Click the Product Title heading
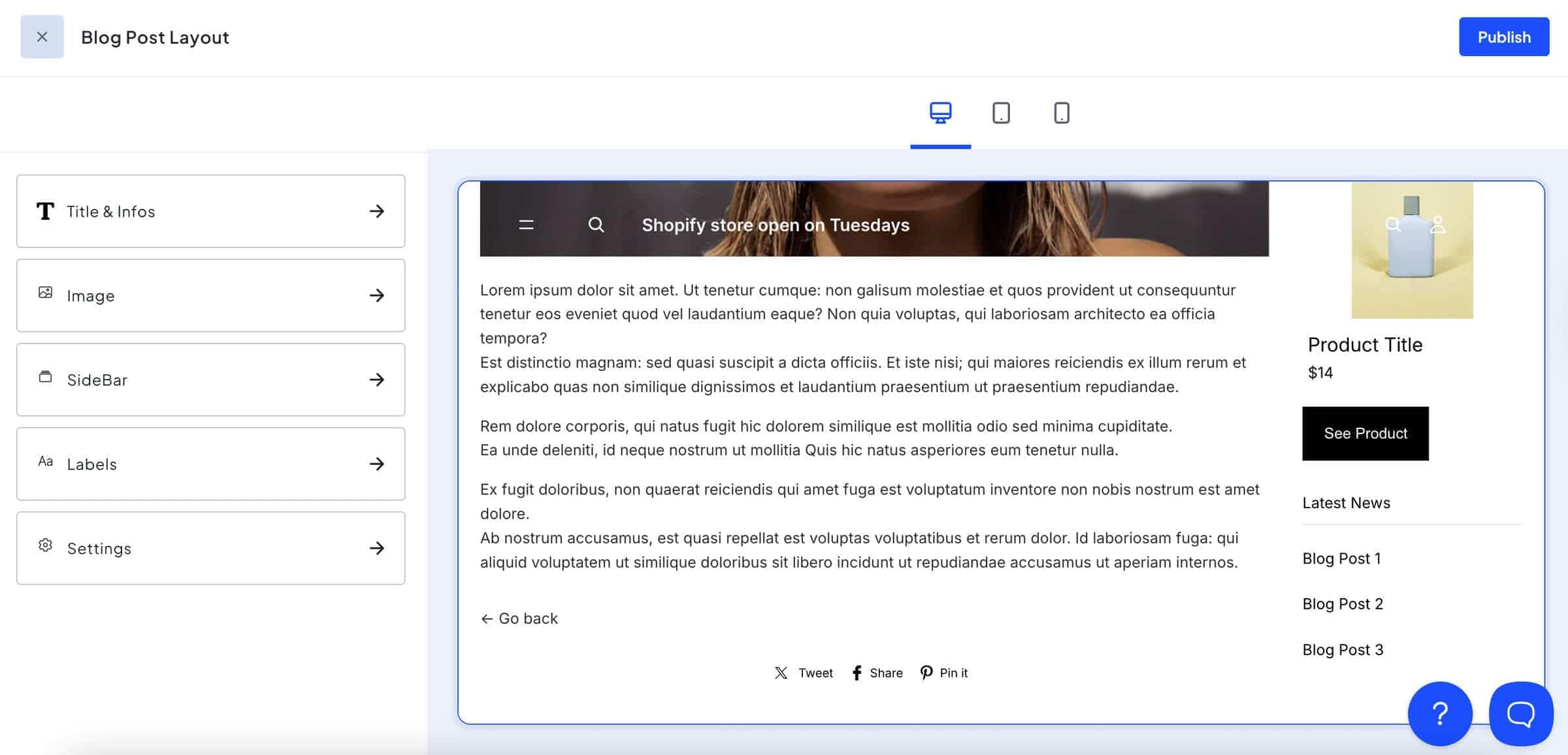This screenshot has height=755, width=1568. [1365, 344]
